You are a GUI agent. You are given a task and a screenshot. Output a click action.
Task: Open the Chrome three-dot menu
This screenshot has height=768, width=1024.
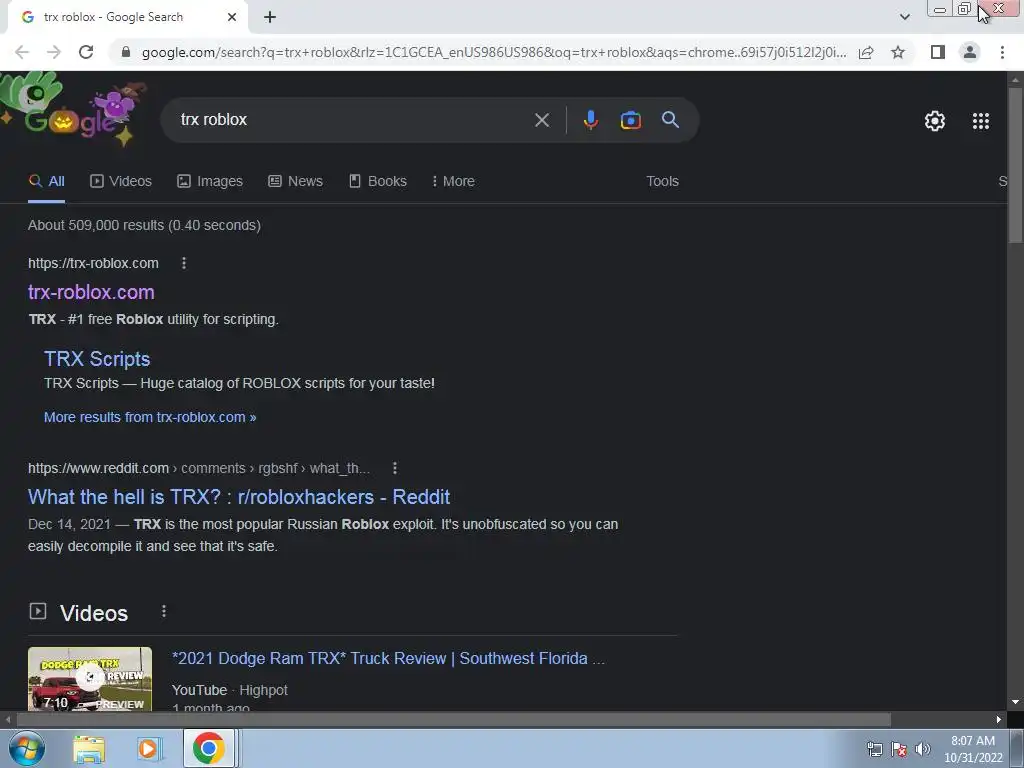1002,52
